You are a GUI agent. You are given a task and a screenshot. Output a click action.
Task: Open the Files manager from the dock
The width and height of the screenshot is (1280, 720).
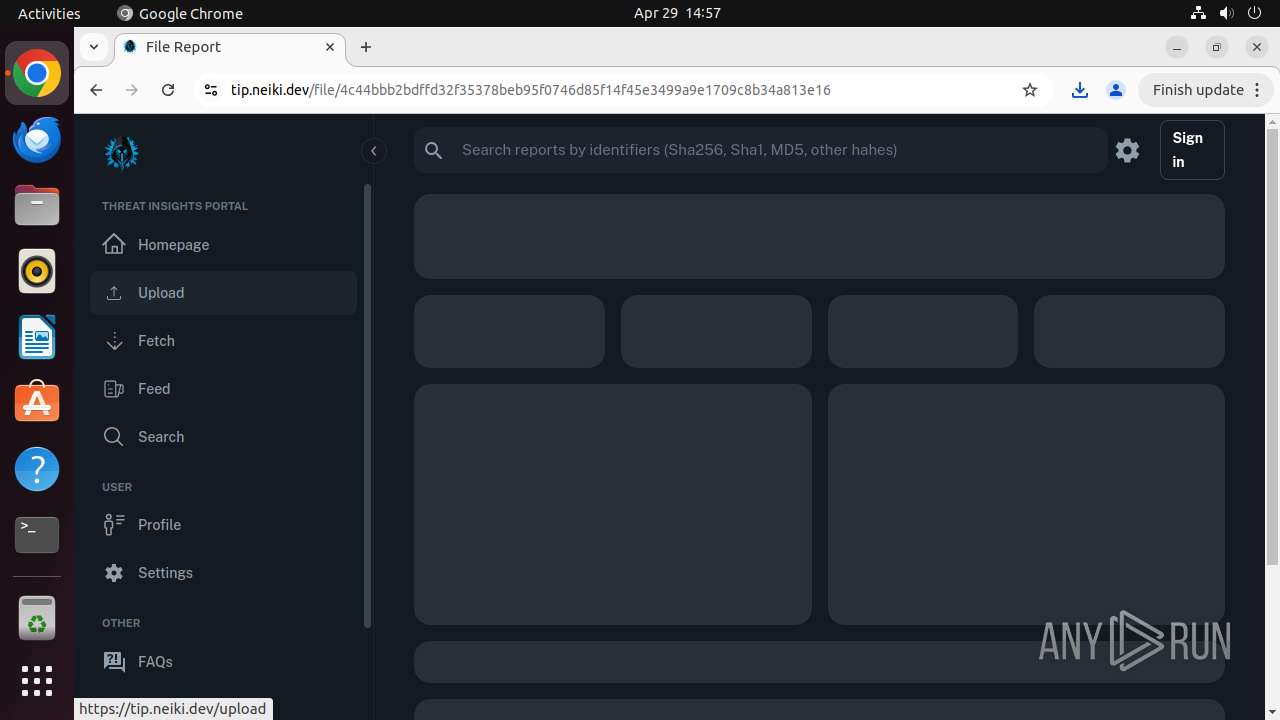37,206
